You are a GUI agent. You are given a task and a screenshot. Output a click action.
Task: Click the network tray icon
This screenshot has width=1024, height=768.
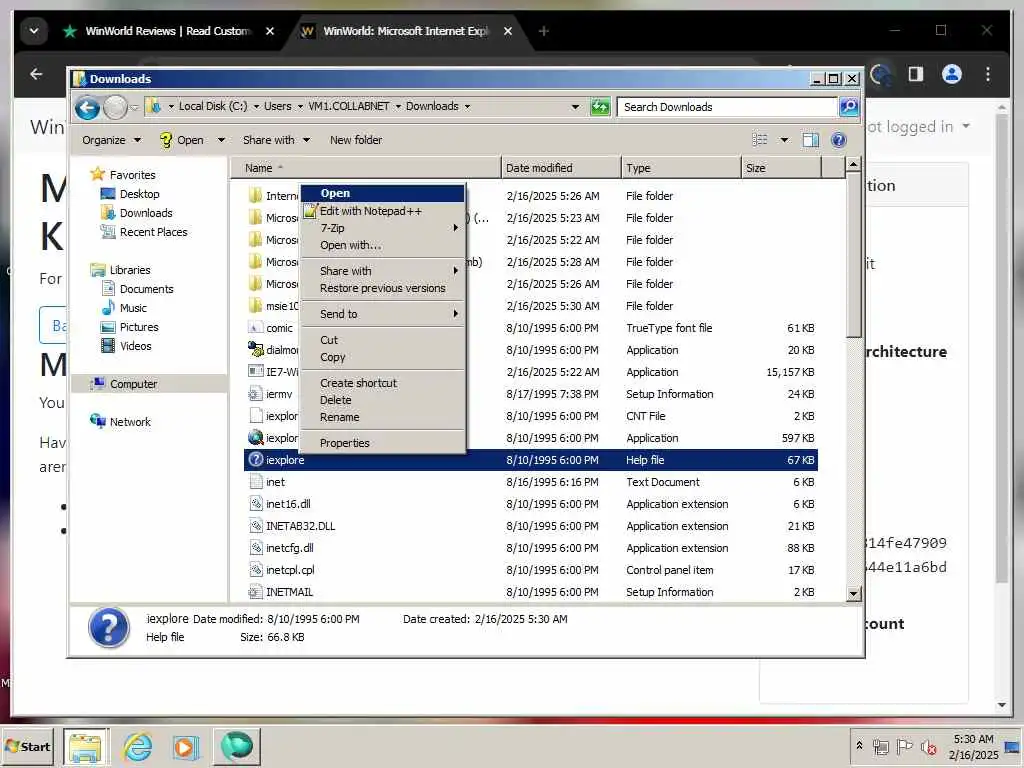(881, 746)
